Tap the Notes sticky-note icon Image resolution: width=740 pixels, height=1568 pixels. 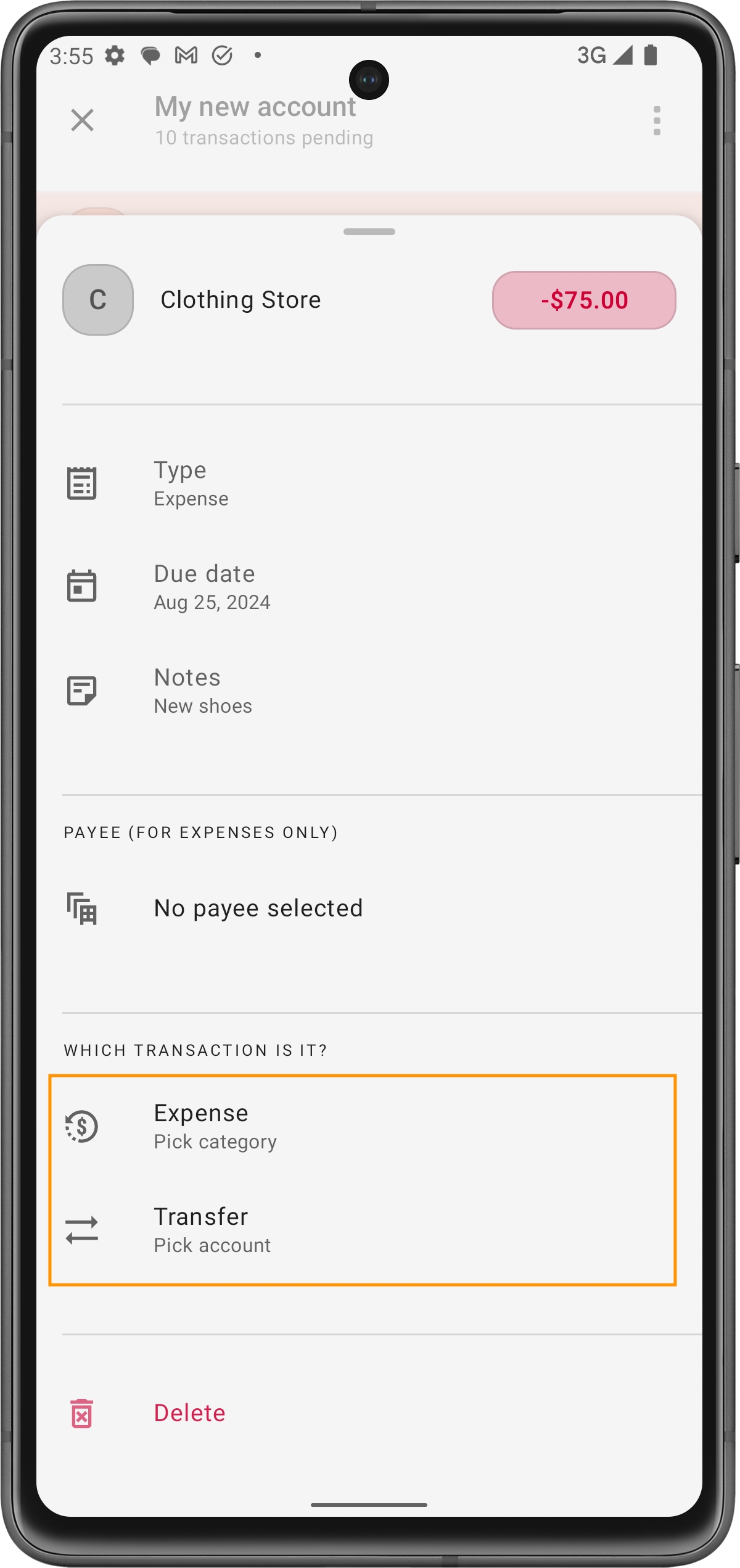coord(81,691)
